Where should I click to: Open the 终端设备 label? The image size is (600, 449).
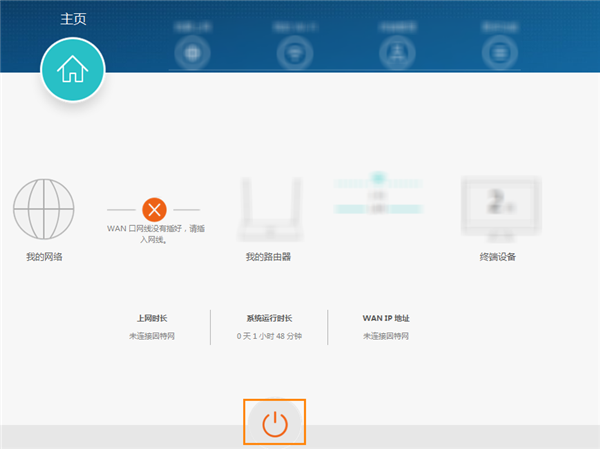coord(497,256)
